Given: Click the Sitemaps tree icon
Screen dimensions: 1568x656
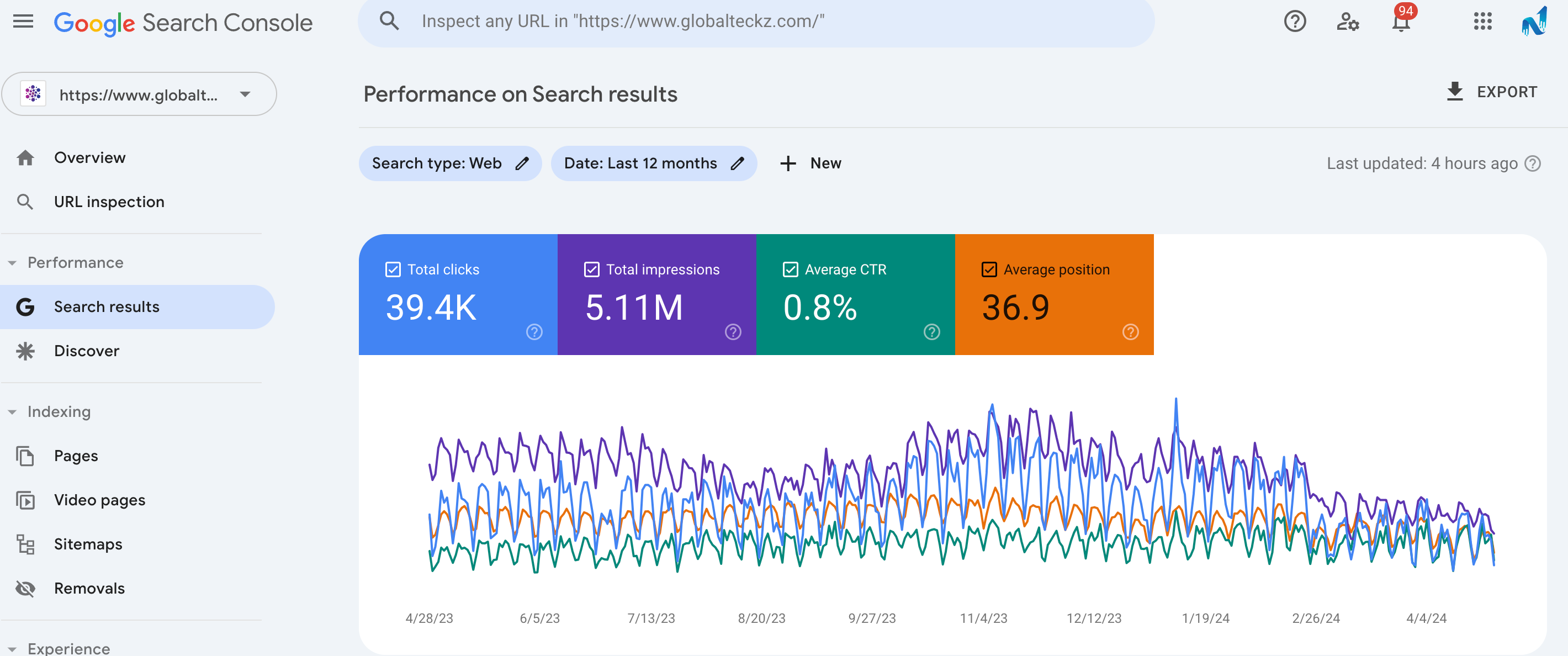Looking at the screenshot, I should [x=25, y=544].
